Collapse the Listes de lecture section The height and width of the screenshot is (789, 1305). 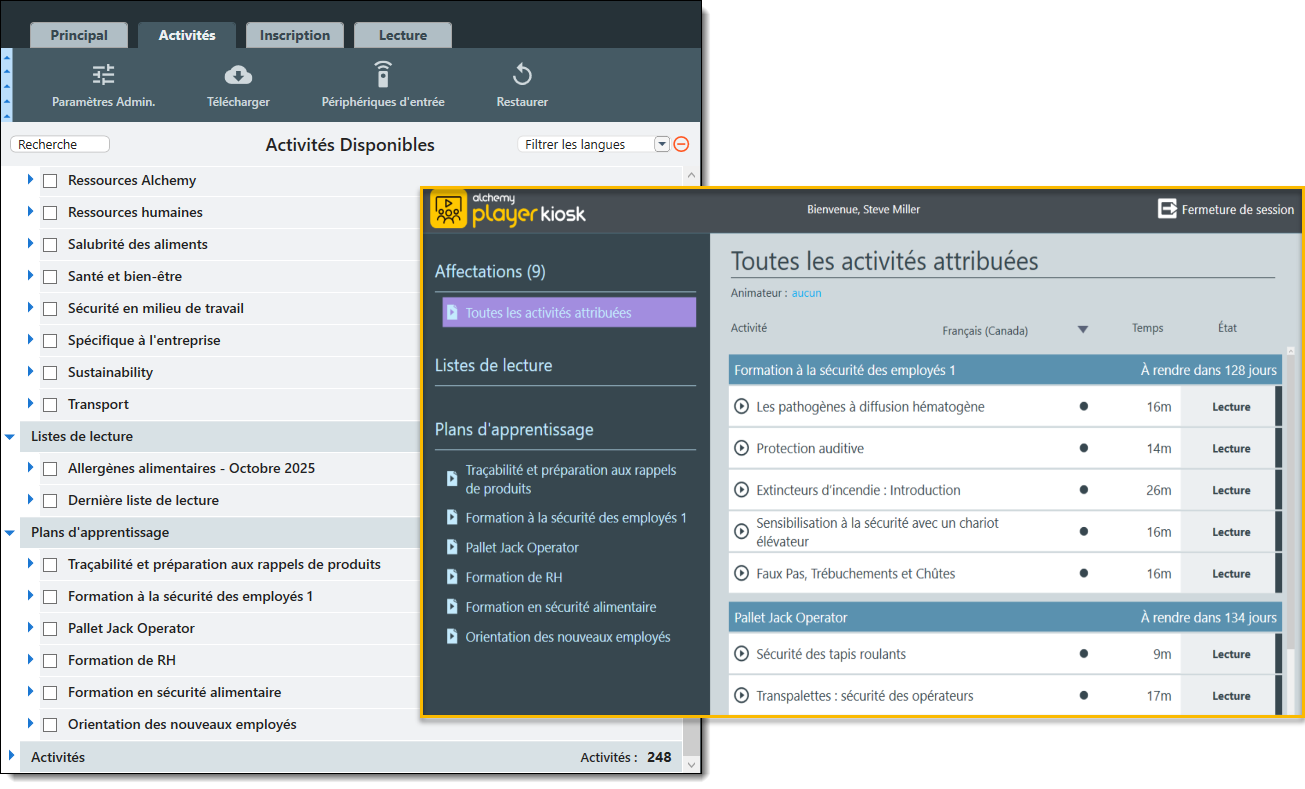pos(10,437)
